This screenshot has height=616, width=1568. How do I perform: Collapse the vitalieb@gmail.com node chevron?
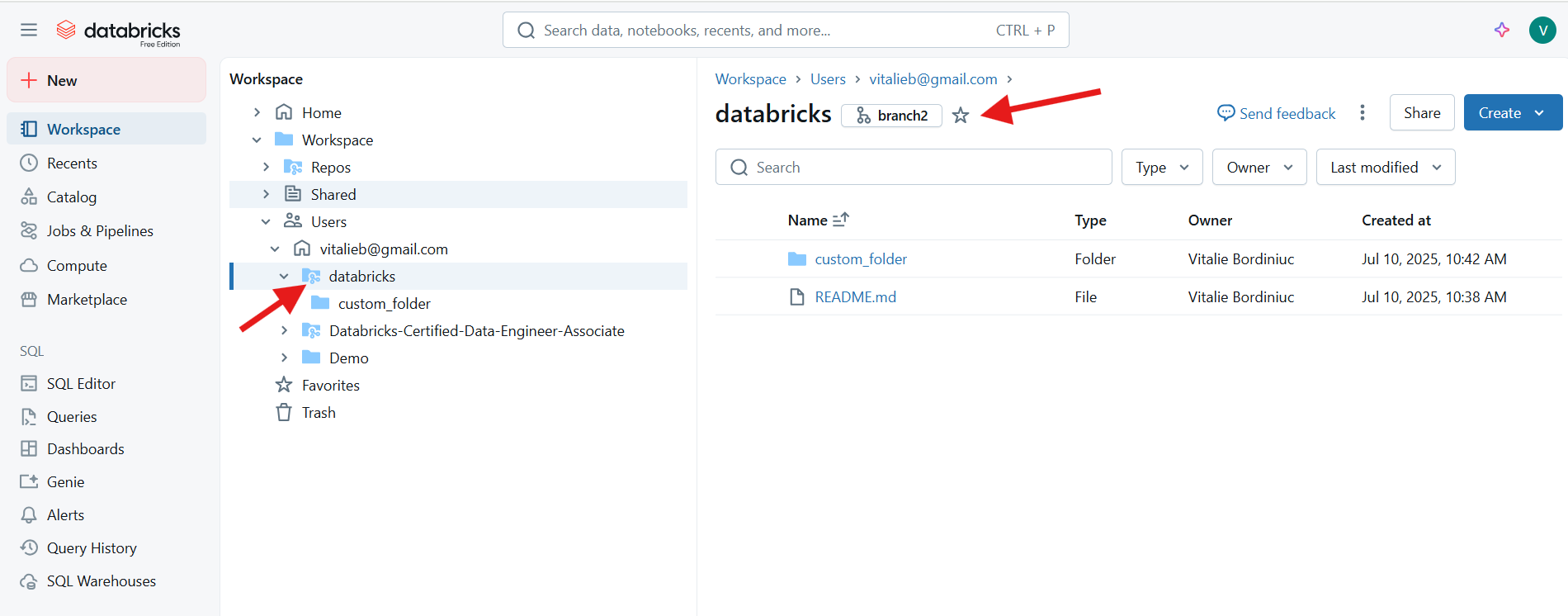(275, 249)
